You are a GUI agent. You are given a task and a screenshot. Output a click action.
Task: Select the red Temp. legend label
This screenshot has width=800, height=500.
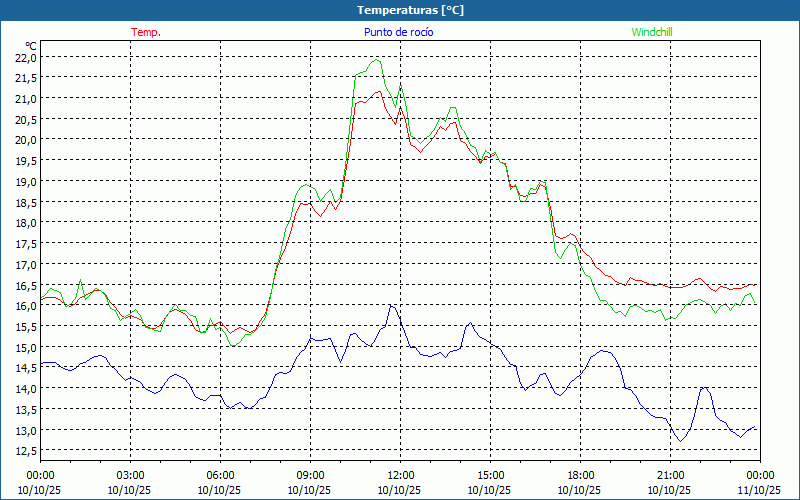pos(145,32)
